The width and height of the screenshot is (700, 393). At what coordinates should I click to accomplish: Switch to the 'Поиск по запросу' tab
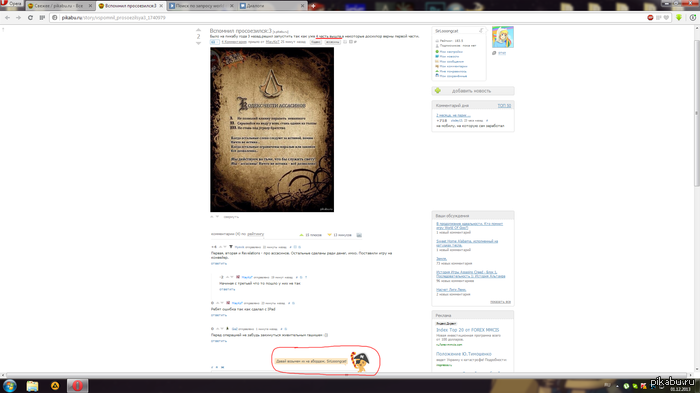pos(200,6)
